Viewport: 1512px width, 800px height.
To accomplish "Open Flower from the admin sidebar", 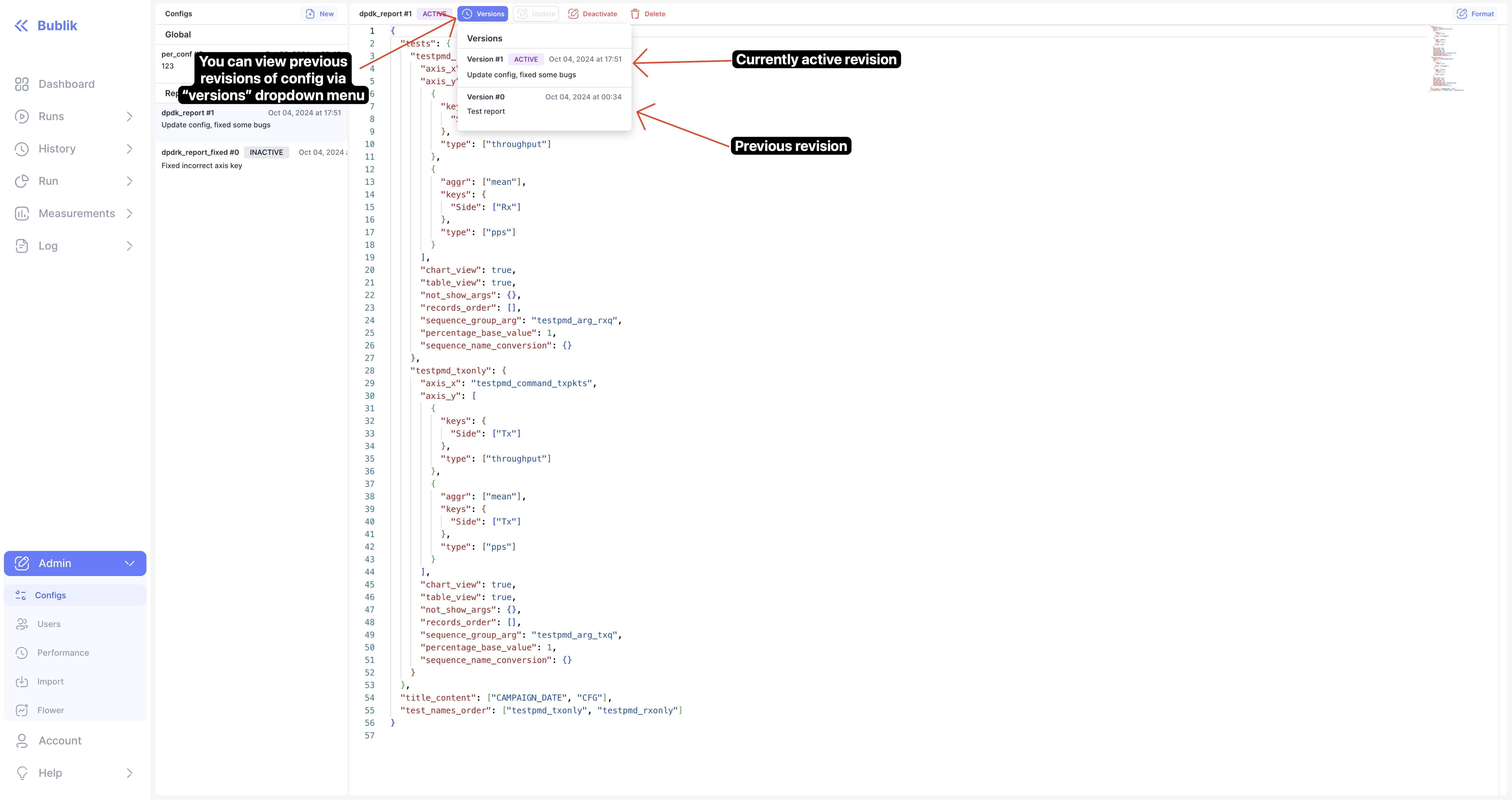I will (51, 710).
